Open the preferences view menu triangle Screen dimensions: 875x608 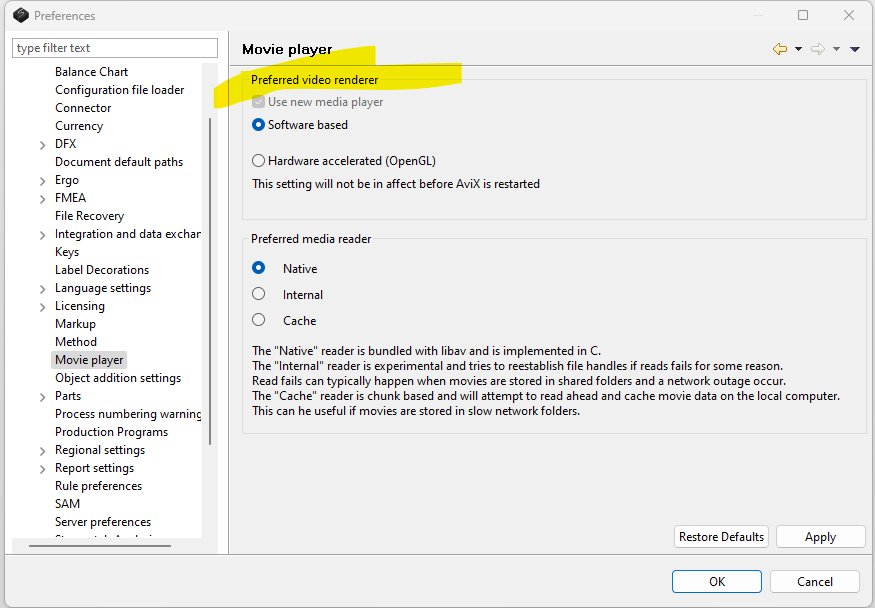click(x=855, y=49)
